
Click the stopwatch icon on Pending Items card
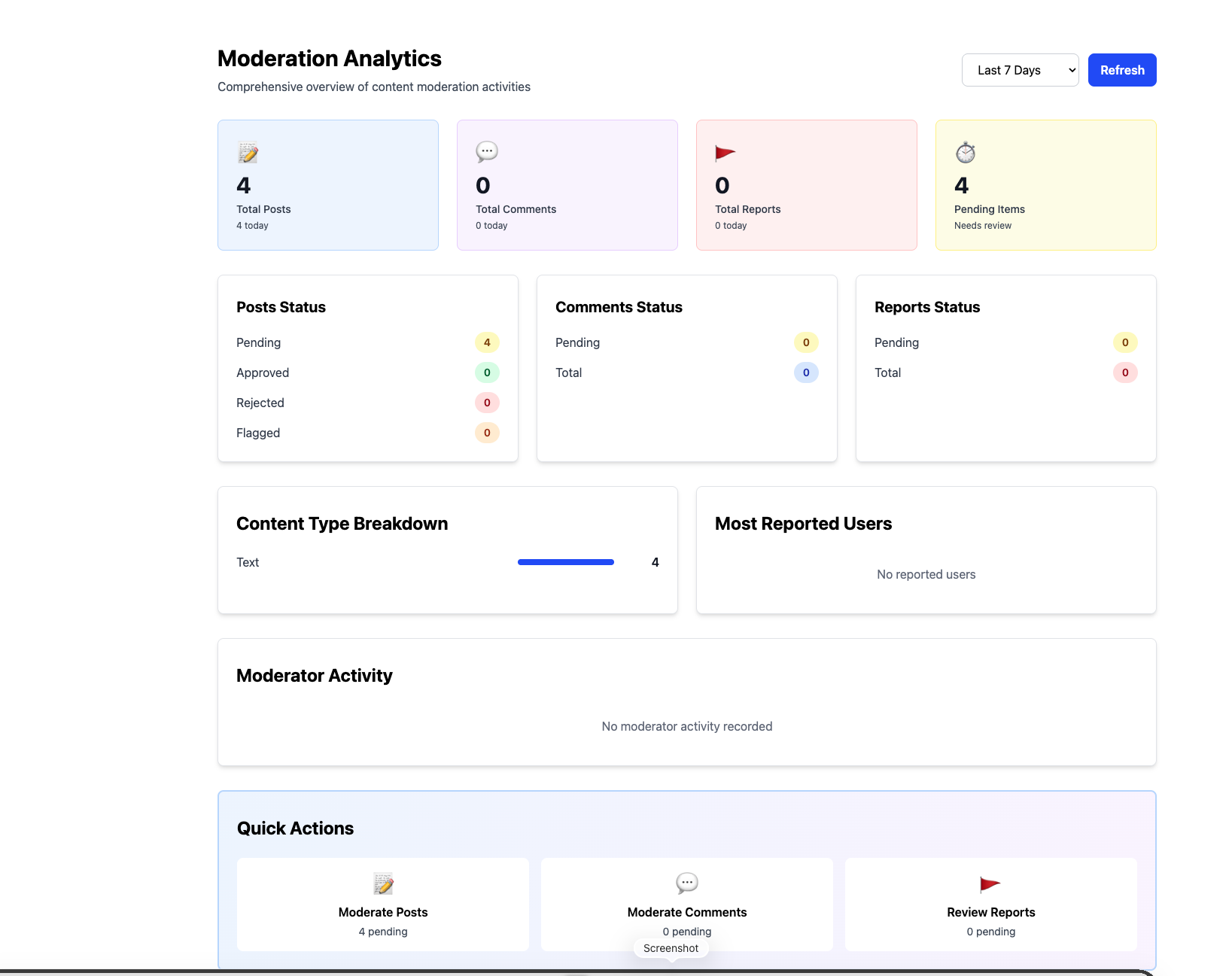tap(965, 152)
